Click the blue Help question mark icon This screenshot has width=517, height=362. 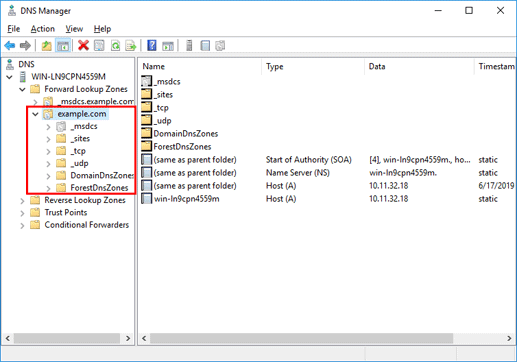pos(152,45)
